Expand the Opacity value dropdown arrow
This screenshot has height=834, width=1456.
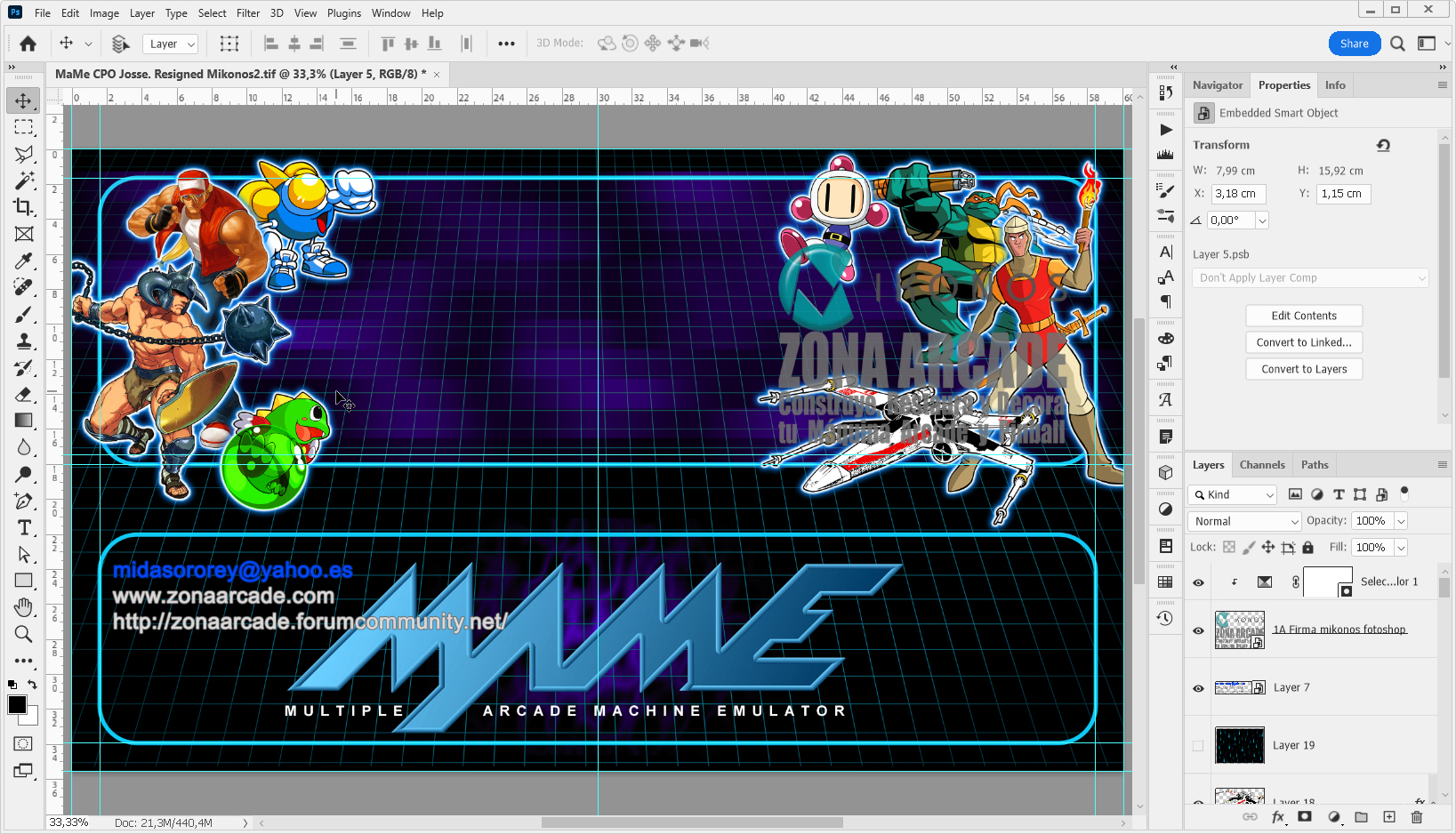pos(1402,521)
